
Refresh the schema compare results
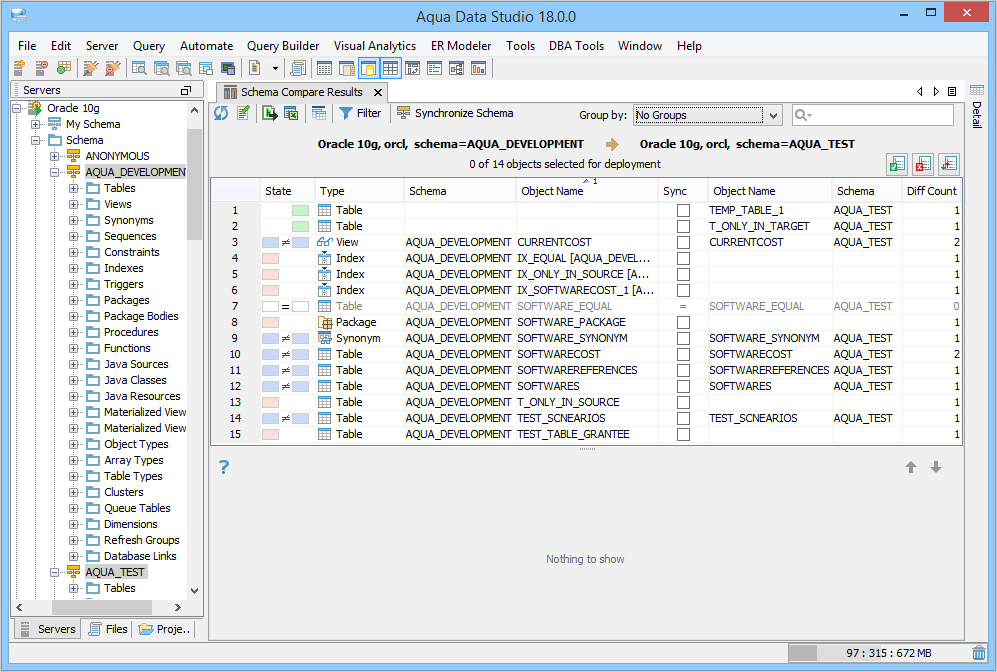221,113
